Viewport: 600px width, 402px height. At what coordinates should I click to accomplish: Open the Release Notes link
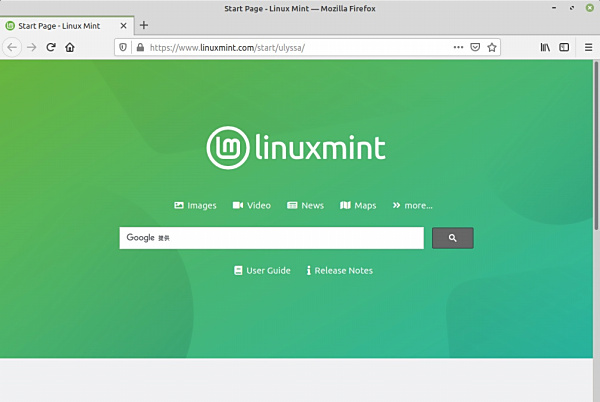pos(339,270)
